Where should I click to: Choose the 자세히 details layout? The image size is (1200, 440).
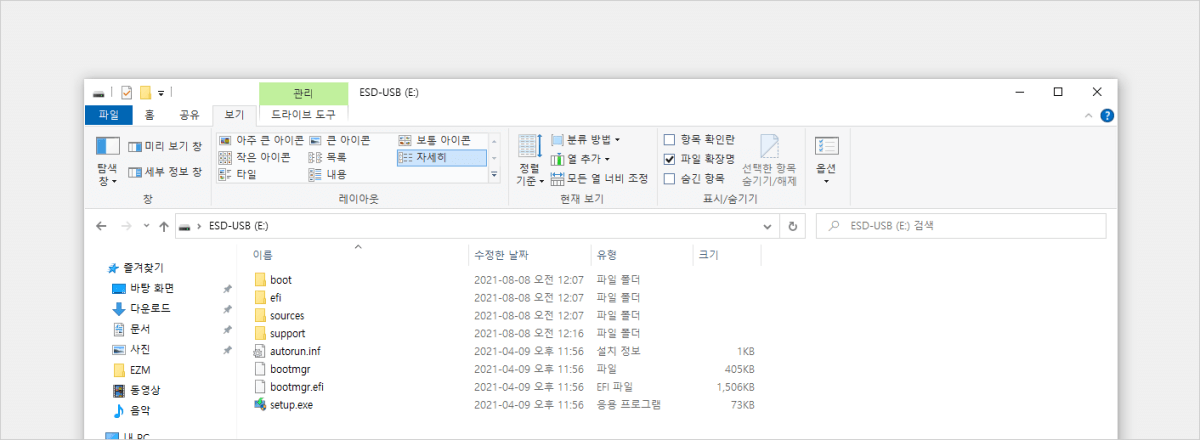coord(441,157)
